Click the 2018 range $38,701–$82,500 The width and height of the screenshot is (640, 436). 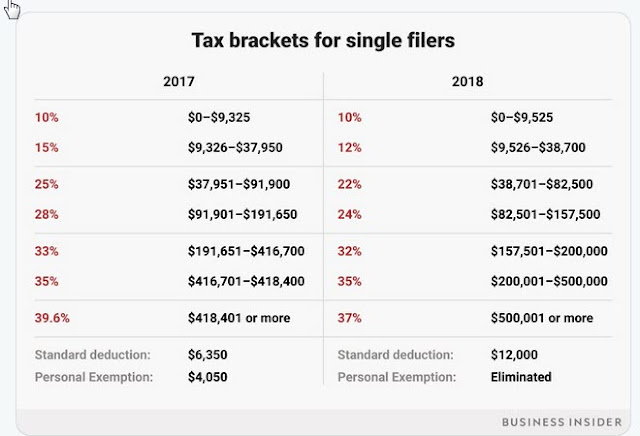(541, 185)
